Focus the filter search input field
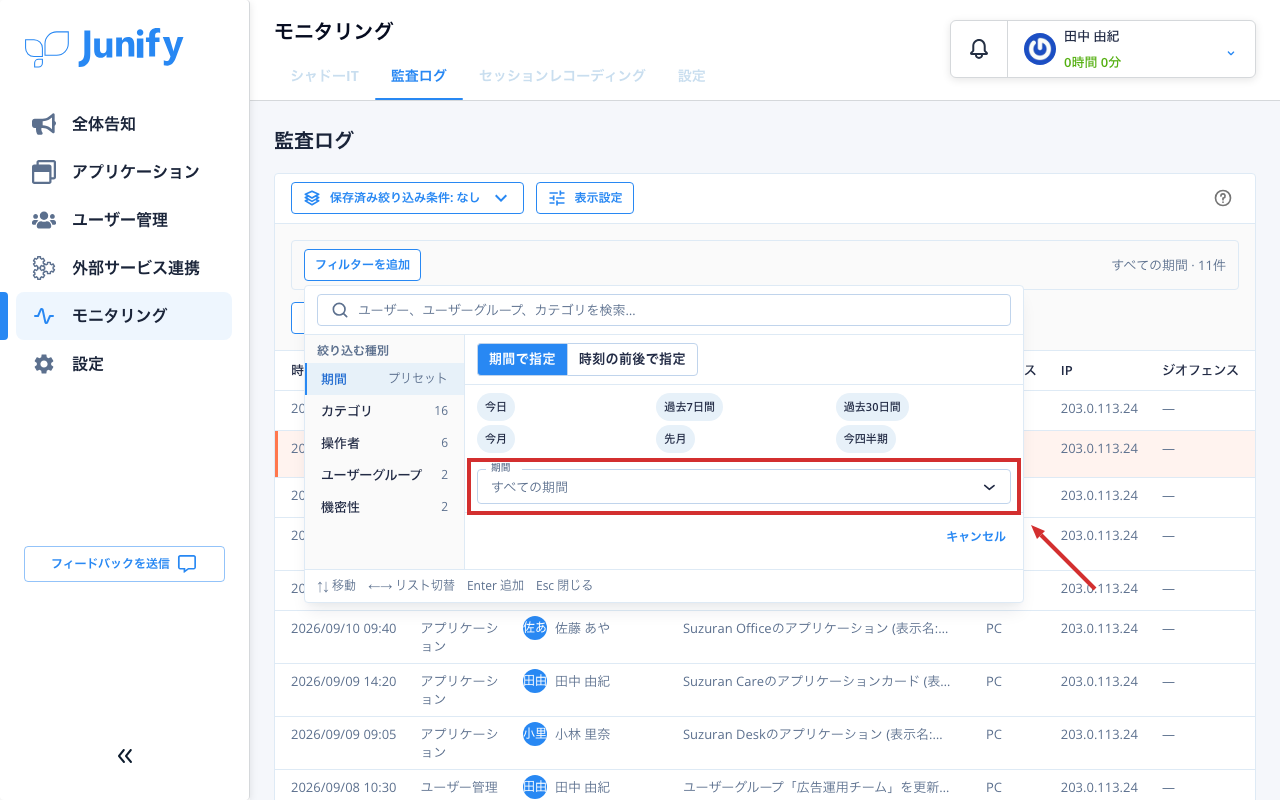The image size is (1280, 800). (664, 310)
